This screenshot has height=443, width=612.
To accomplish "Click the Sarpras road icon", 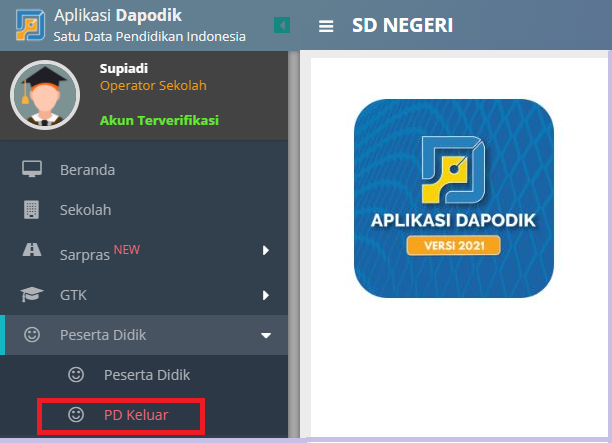I will click(32, 249).
